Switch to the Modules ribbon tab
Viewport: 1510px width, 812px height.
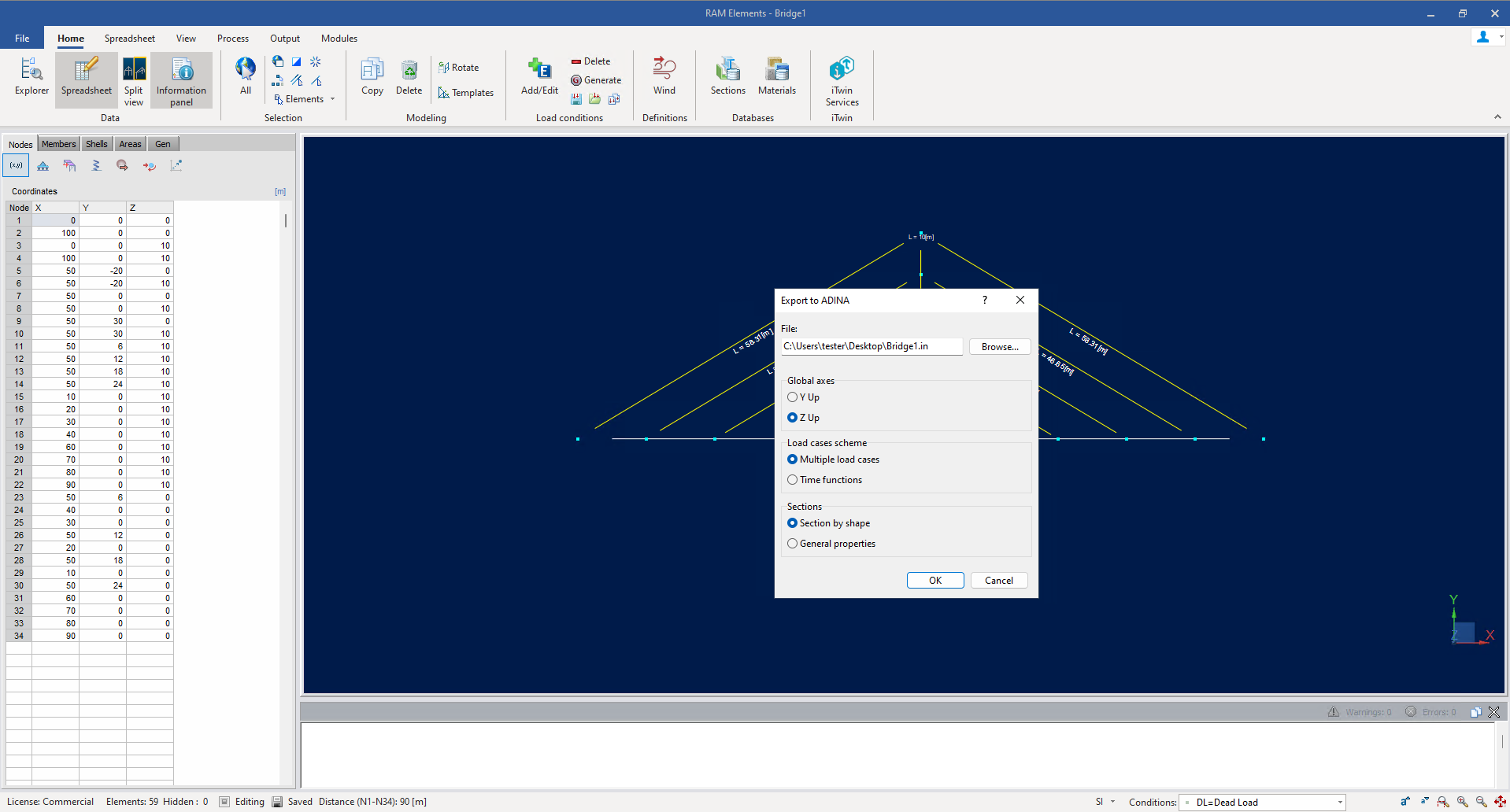[339, 39]
